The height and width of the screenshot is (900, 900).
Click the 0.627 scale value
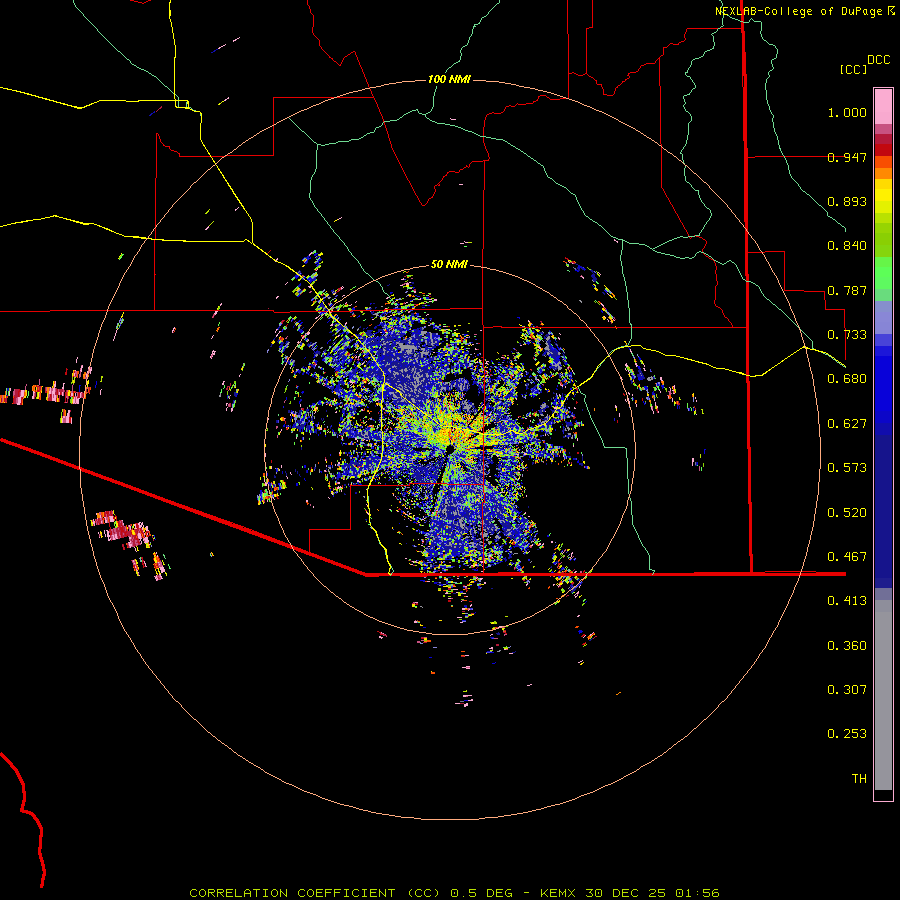pyautogui.click(x=847, y=424)
